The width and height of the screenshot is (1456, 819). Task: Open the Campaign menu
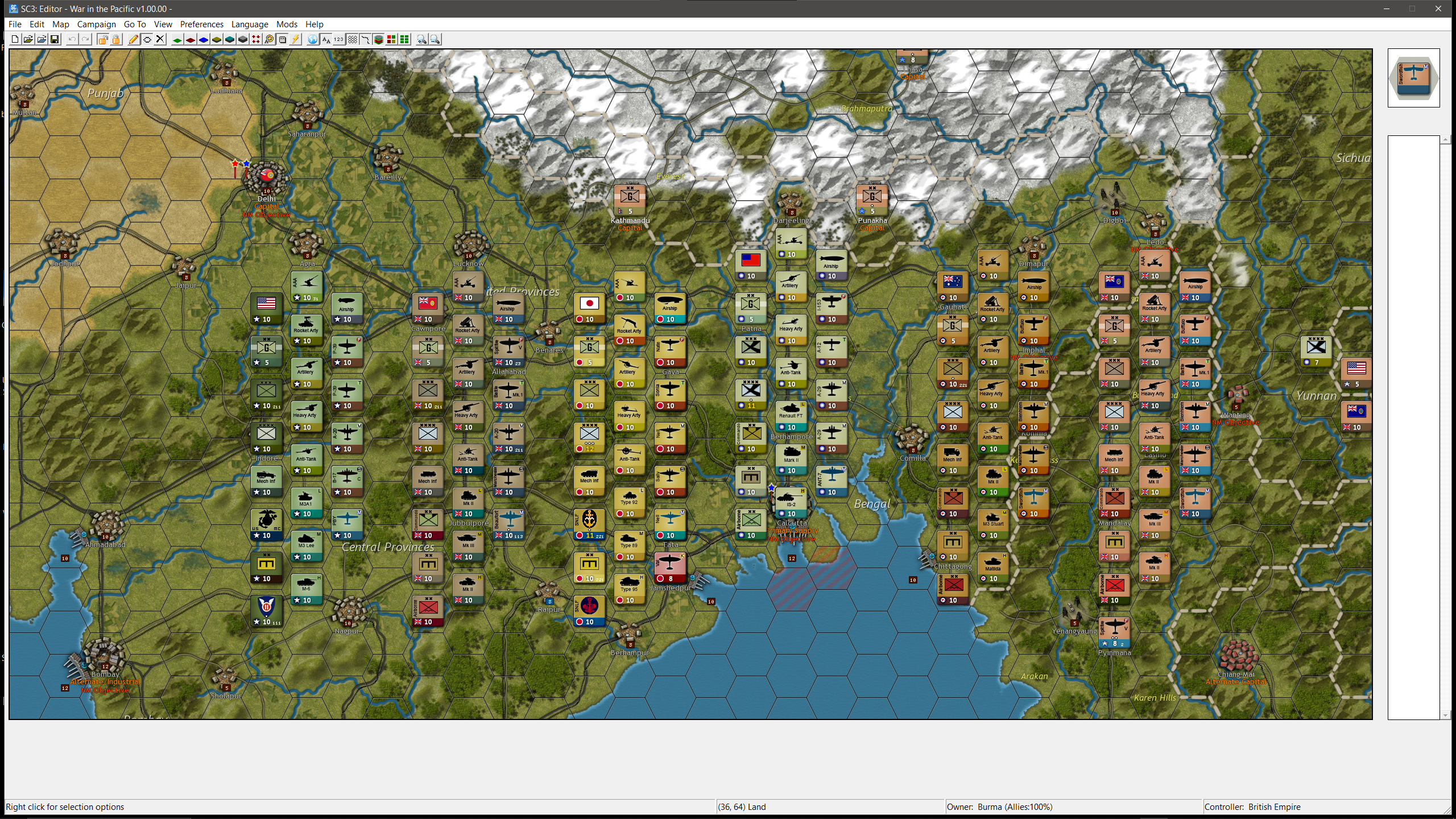pyautogui.click(x=96, y=24)
